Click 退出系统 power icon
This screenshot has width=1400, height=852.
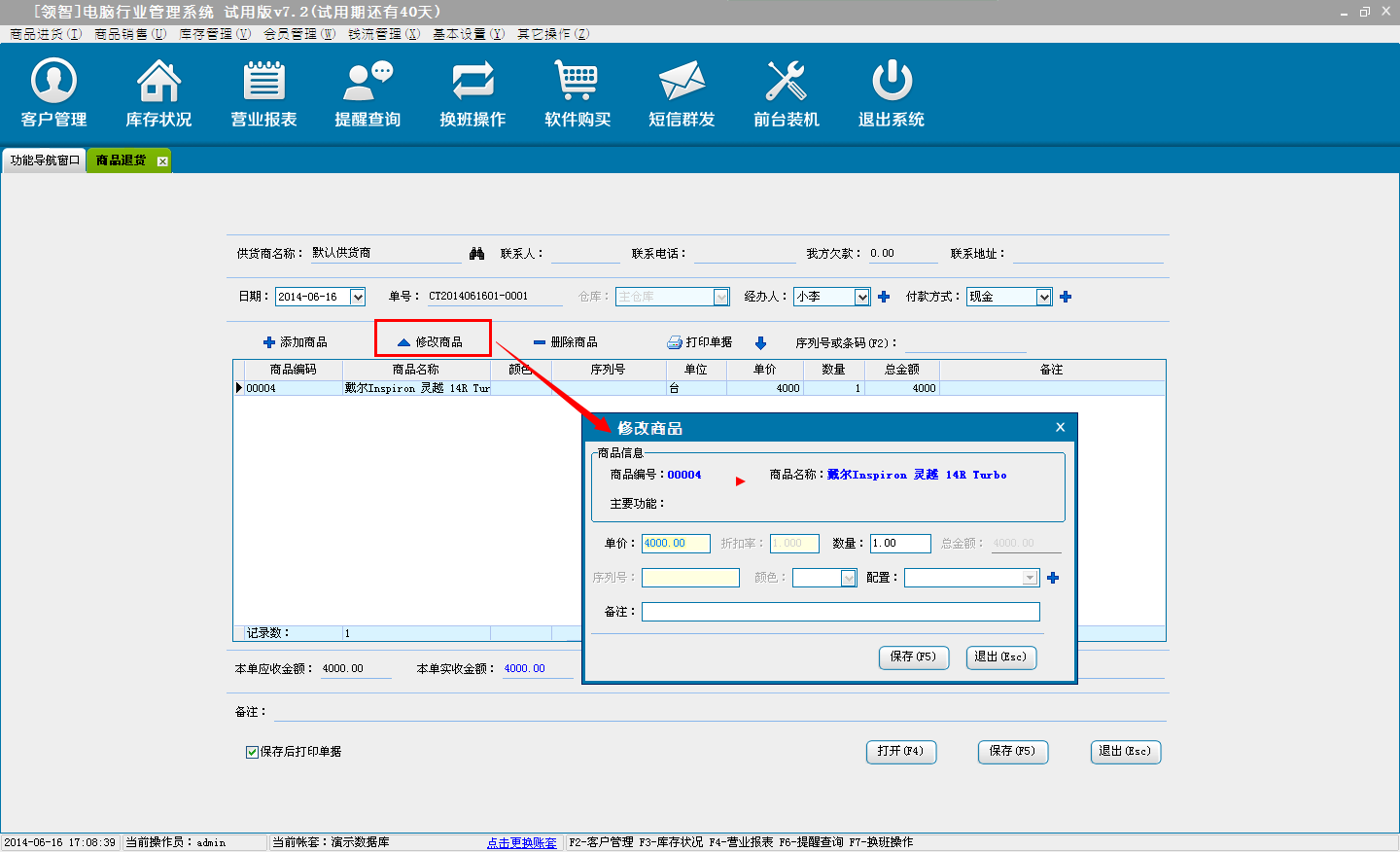(x=892, y=82)
